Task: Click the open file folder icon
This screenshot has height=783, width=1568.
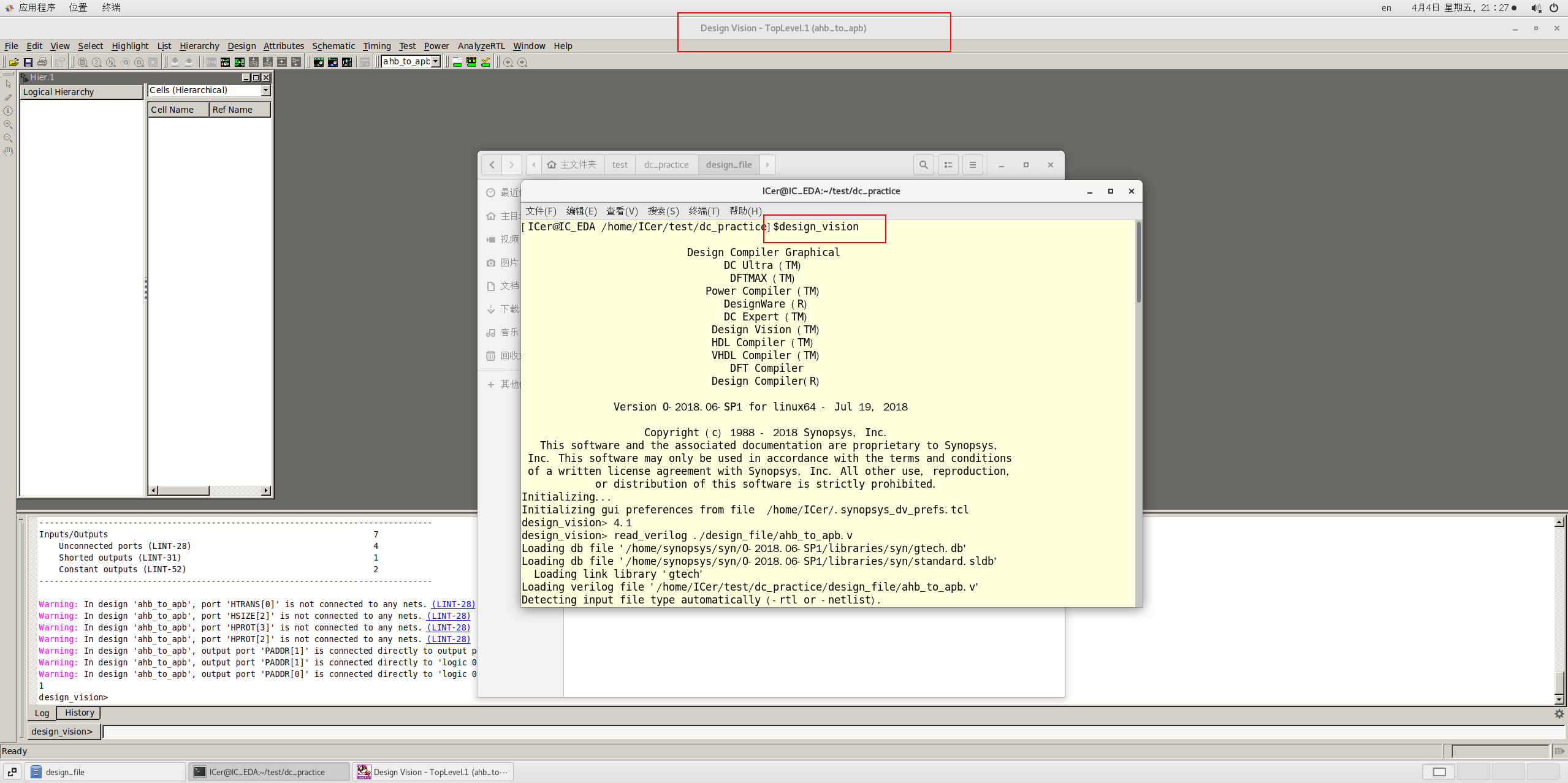Action: (13, 62)
